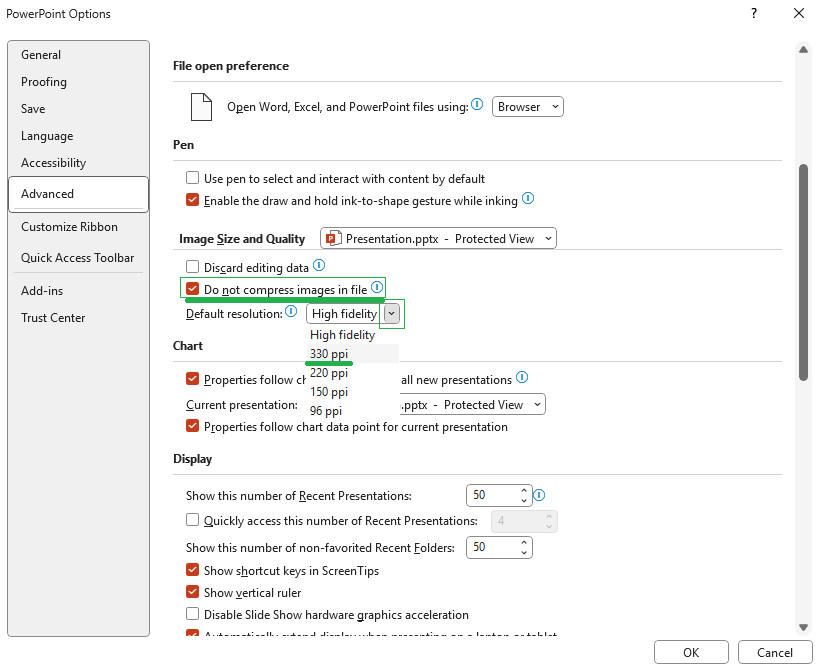The width and height of the screenshot is (819, 668).
Task: Toggle 'Quickly access this number of Recent Presentations'
Action: point(193,520)
